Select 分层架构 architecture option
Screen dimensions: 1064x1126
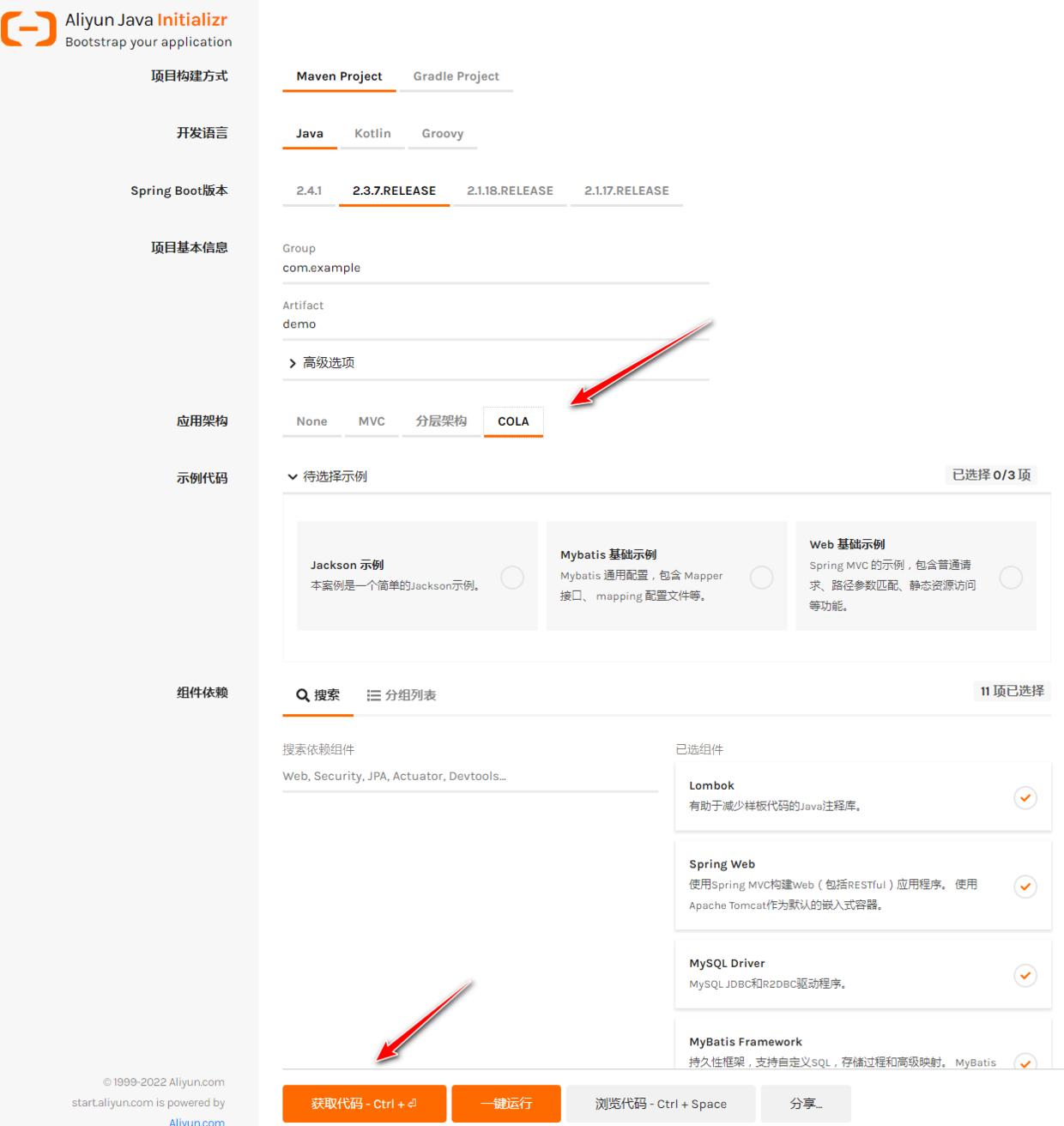pos(441,421)
